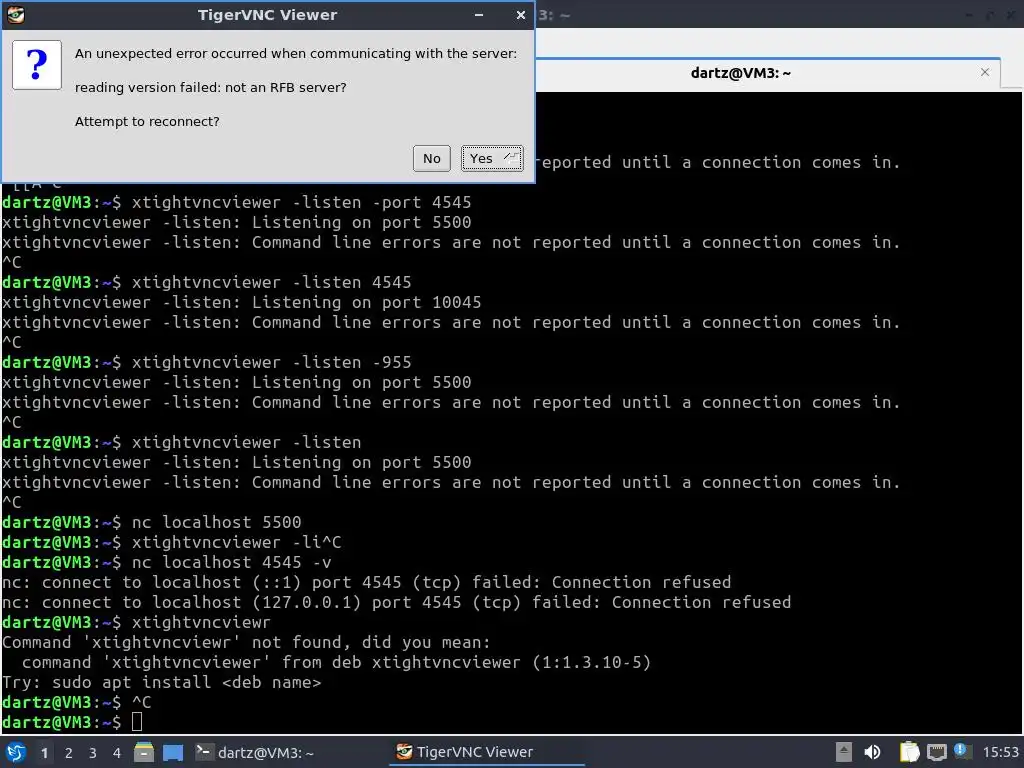This screenshot has height=768, width=1024.
Task: Click the 'nc localhost 4545 -v' command text
Action: click(231, 562)
